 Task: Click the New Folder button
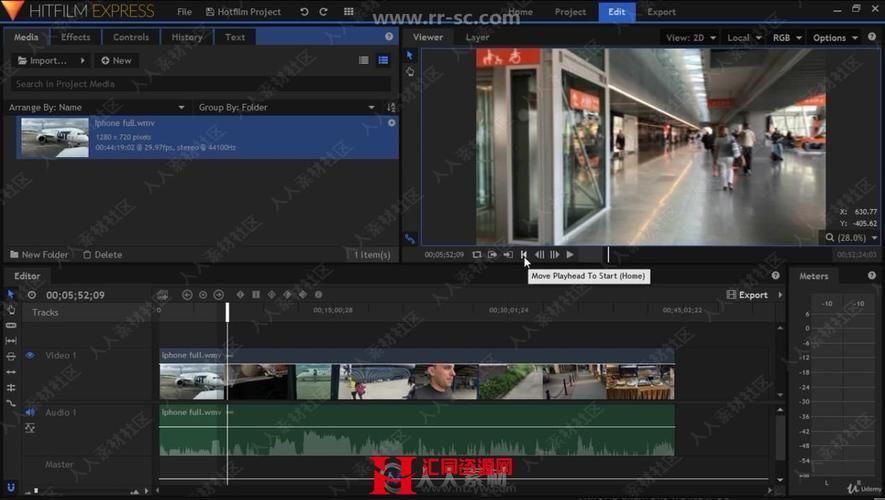(x=39, y=255)
